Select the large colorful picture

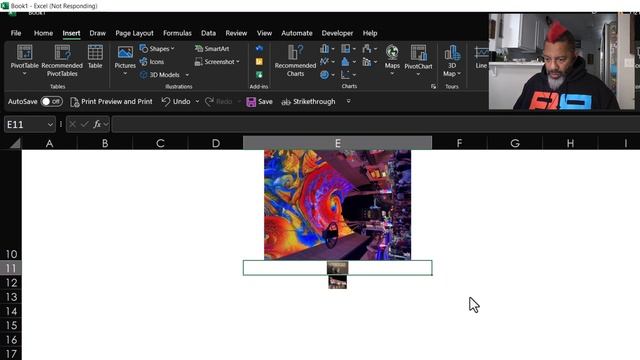(x=338, y=205)
